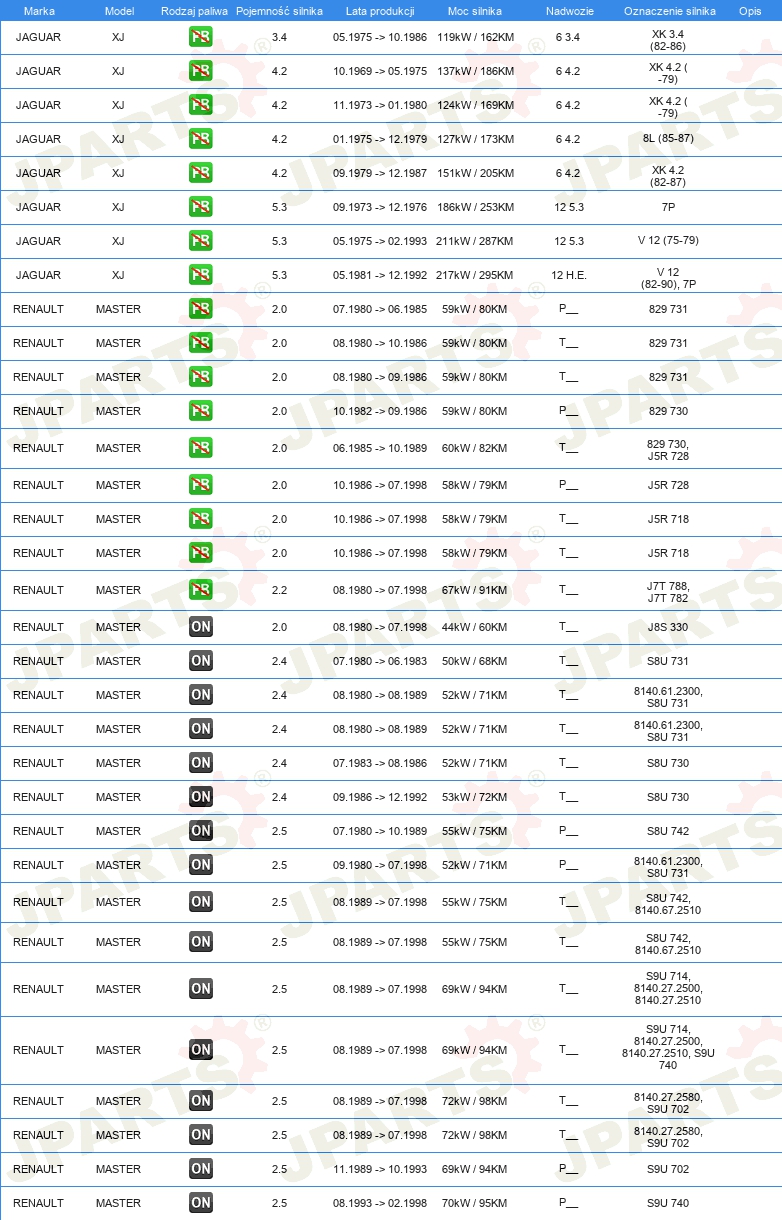
Task: Select the body type cell 6 3.4
Action: coord(569,37)
